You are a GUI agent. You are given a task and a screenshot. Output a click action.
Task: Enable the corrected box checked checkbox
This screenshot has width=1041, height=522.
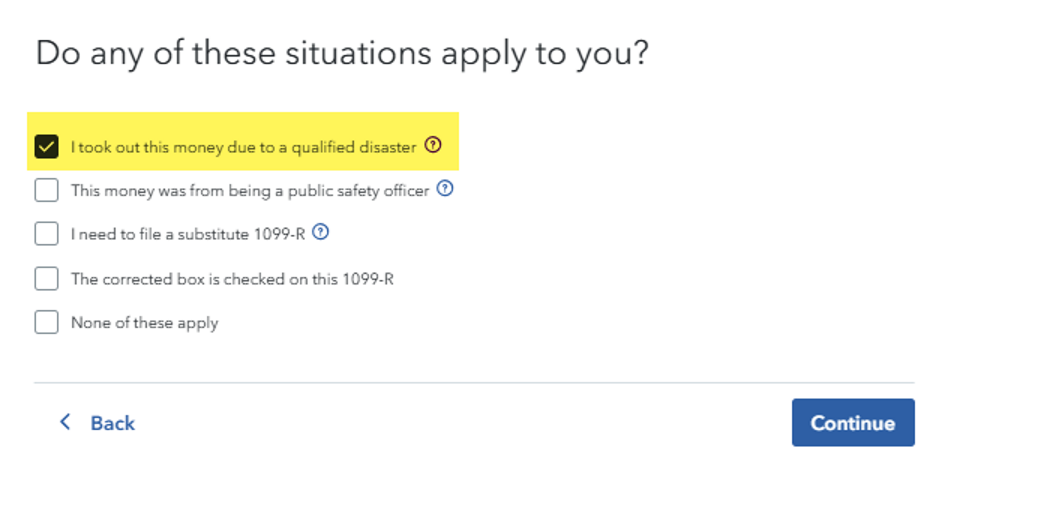click(46, 278)
